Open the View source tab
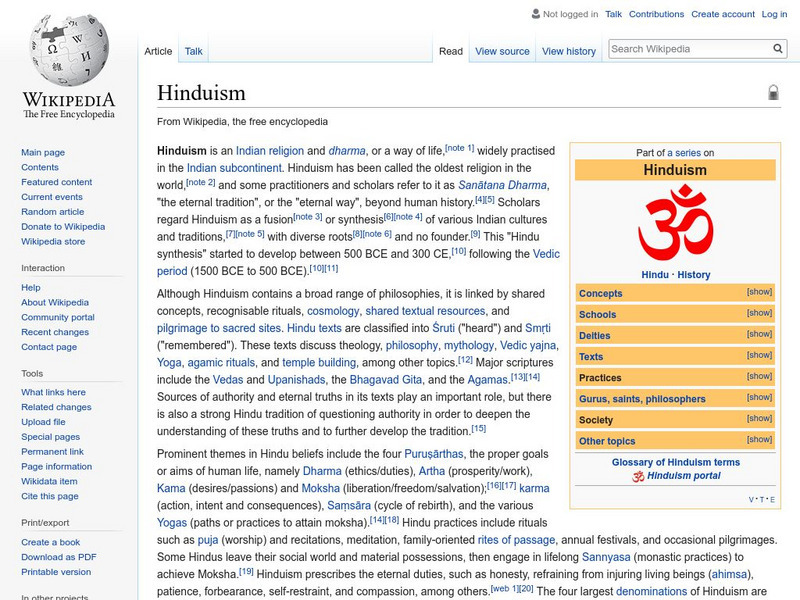Image resolution: width=800 pixels, height=600 pixels. (502, 51)
